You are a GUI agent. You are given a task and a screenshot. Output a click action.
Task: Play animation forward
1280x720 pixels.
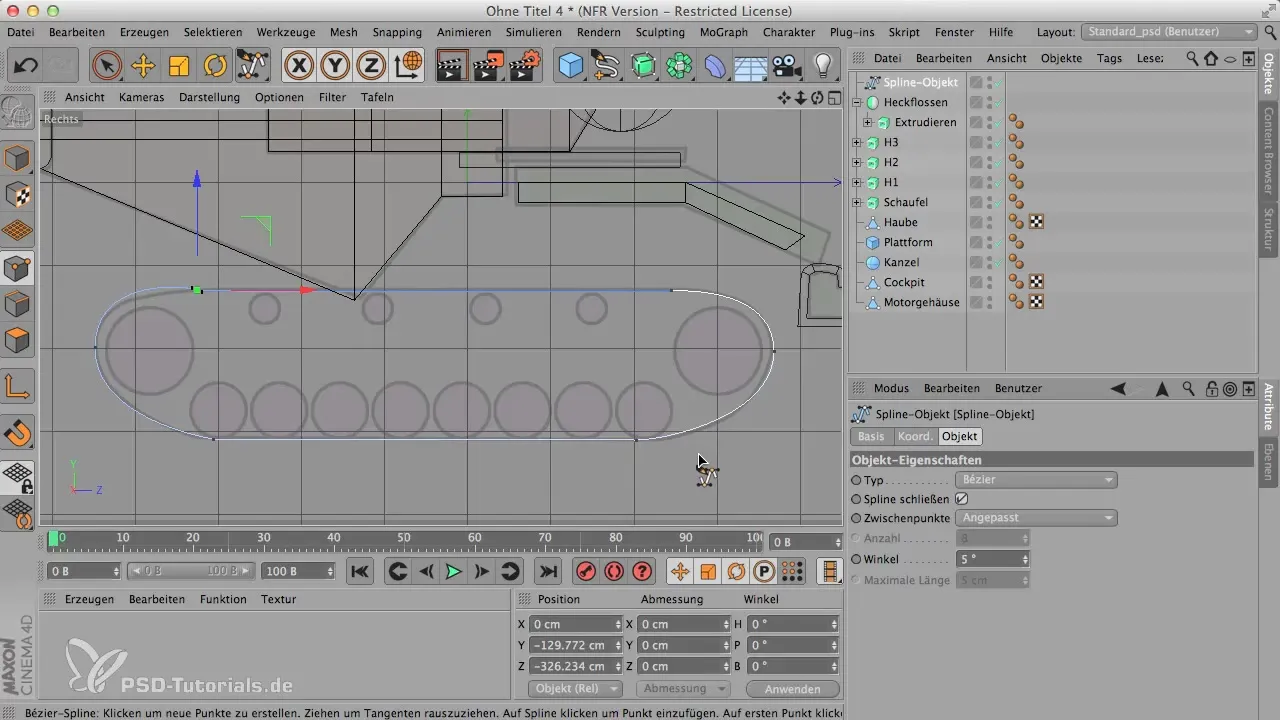coord(453,571)
